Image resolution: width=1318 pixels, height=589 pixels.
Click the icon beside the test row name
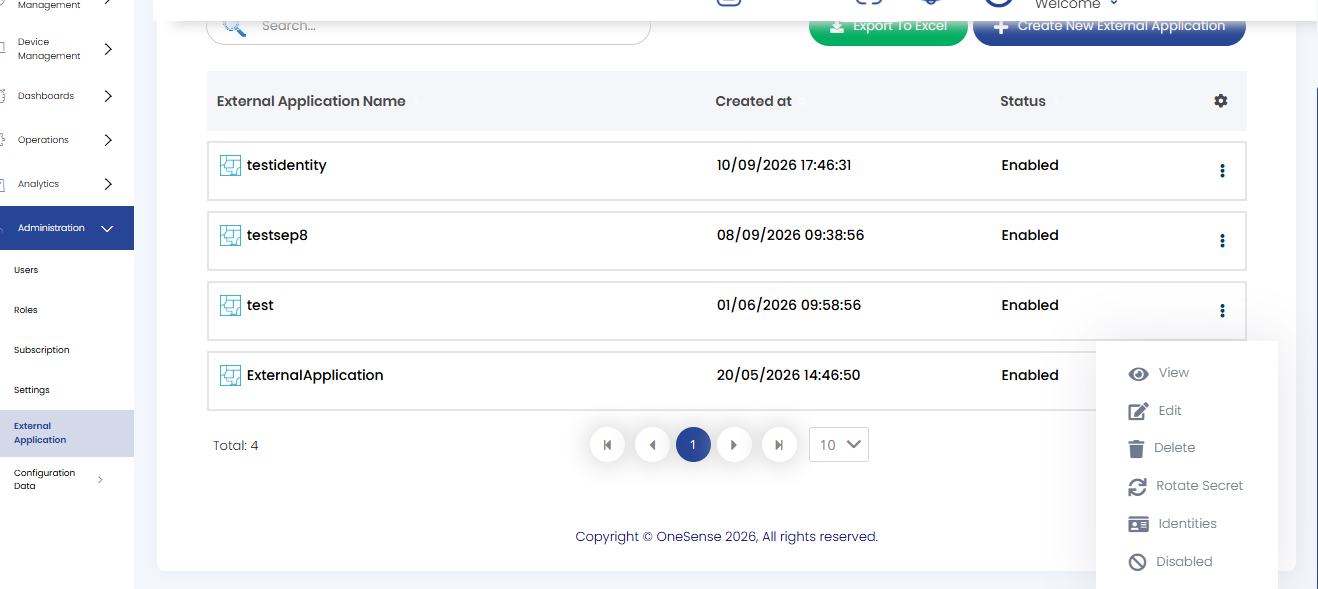[230, 306]
